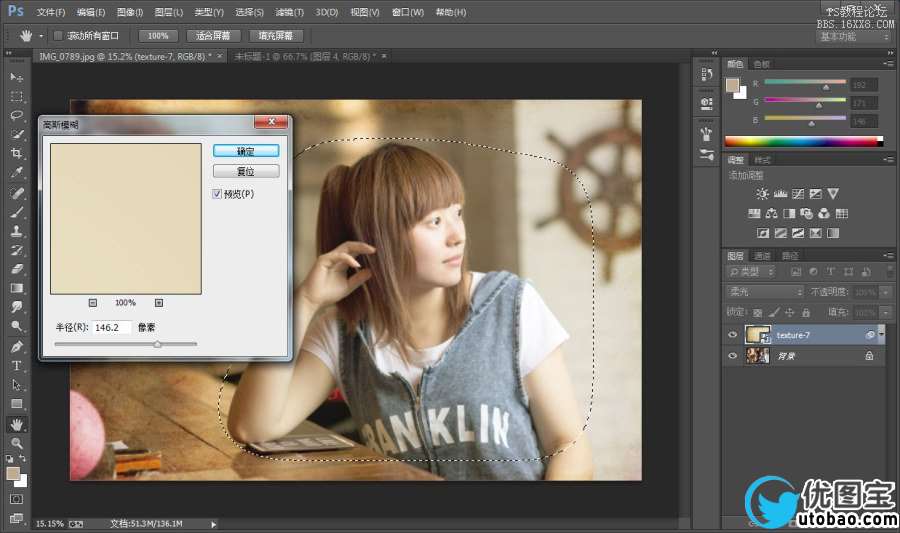Hide the texture-7 layer
900x533 pixels.
pos(732,335)
